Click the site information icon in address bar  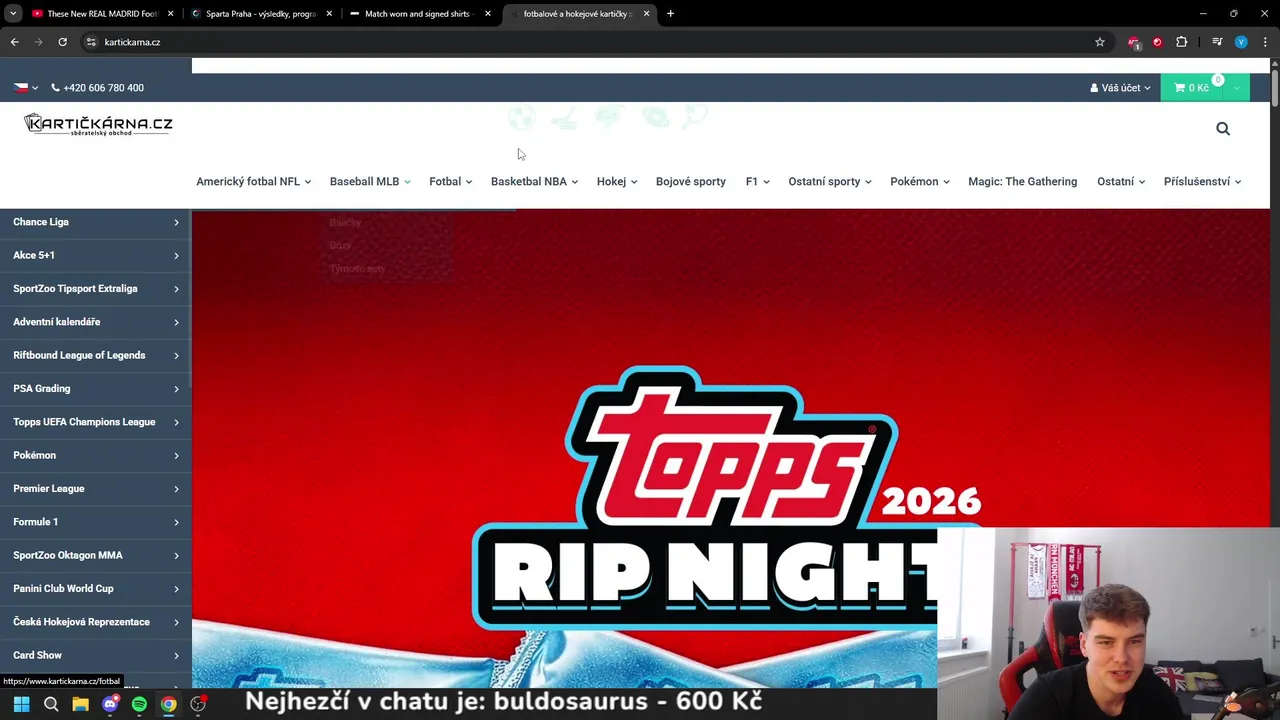click(x=91, y=42)
